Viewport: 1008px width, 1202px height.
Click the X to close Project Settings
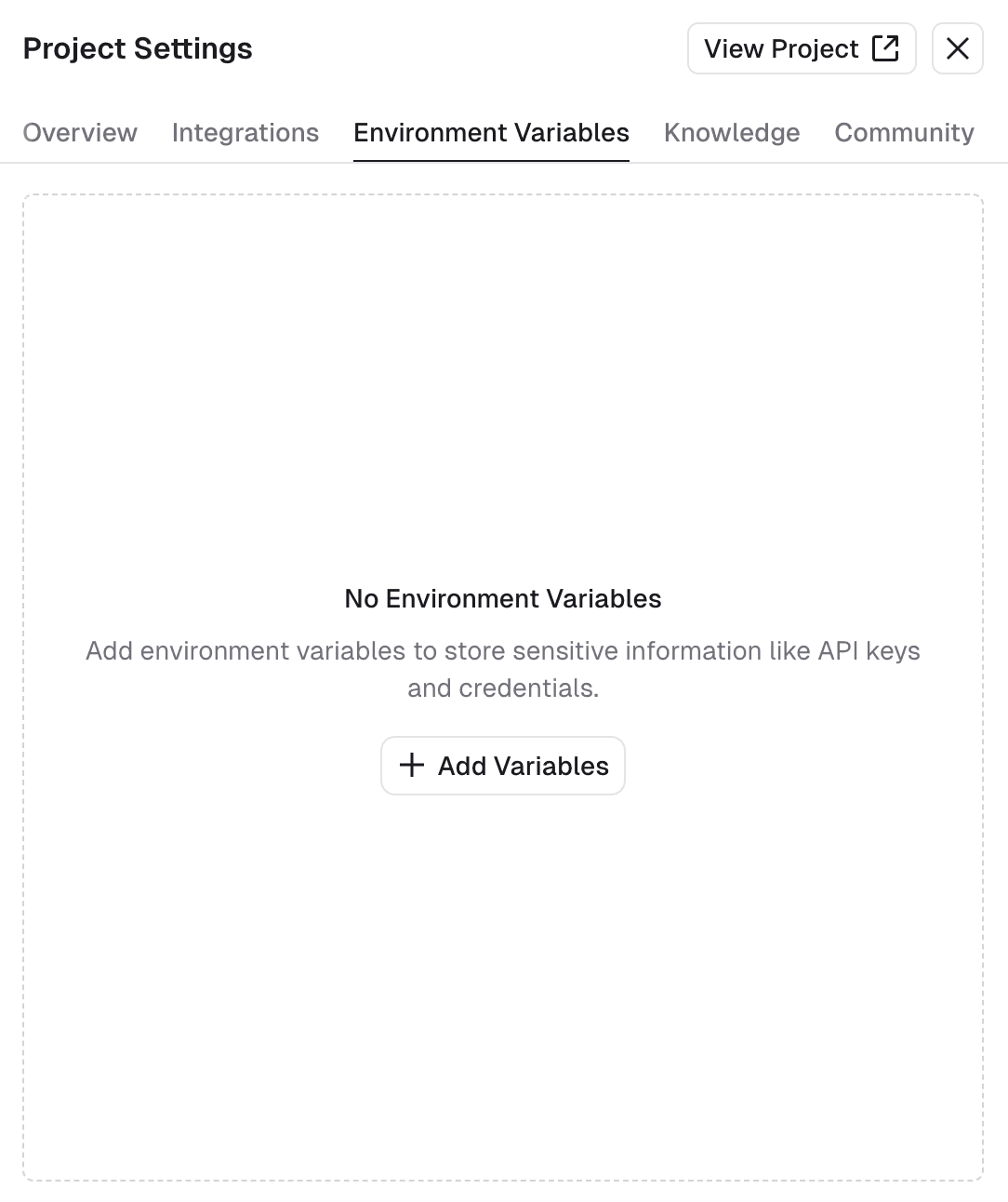pos(957,47)
